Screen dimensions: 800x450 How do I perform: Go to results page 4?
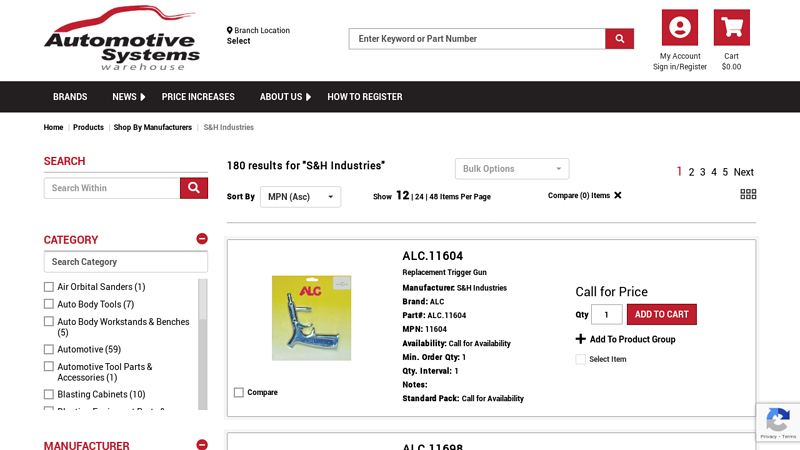[x=714, y=172]
